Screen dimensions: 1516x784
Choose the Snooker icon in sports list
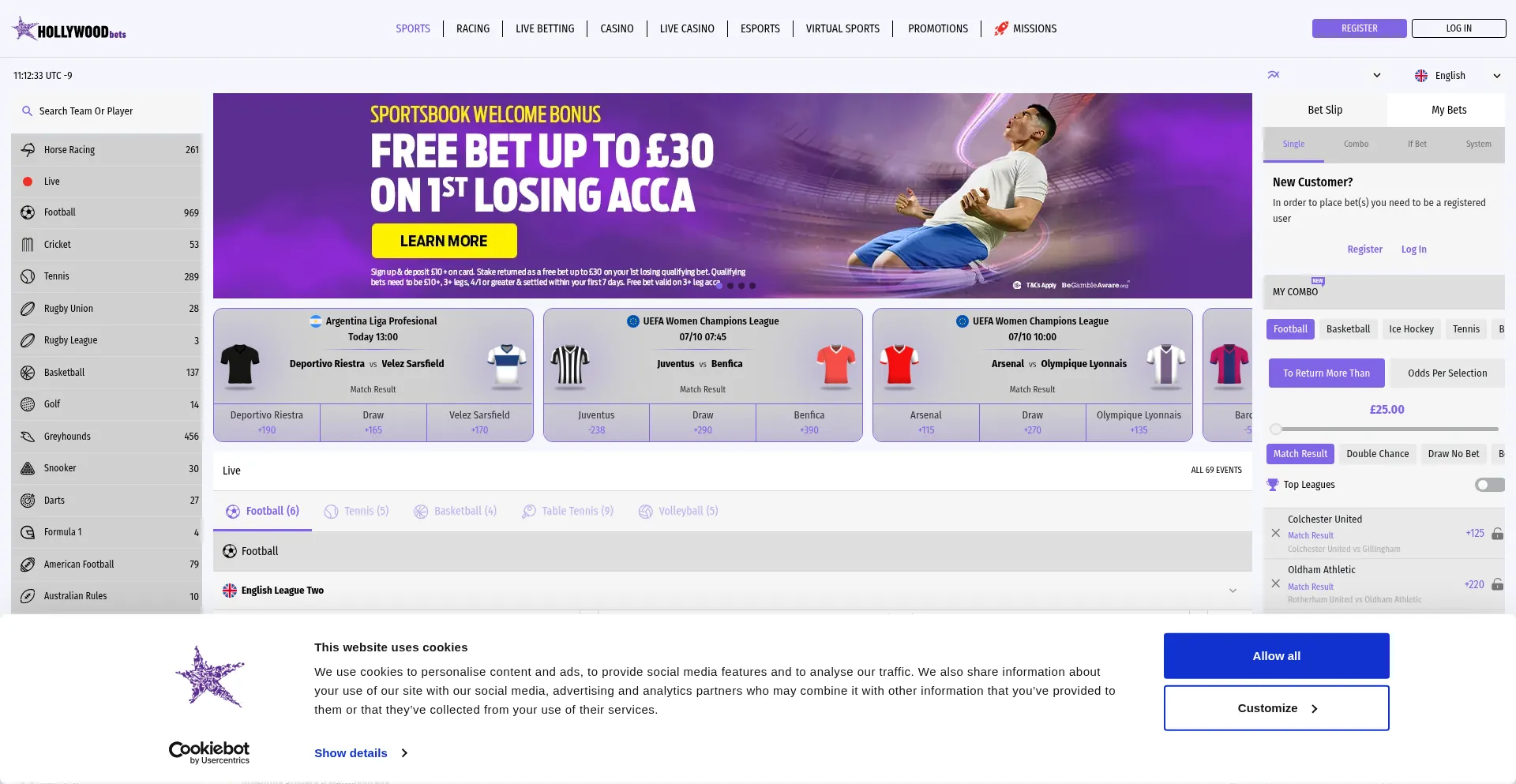(28, 468)
